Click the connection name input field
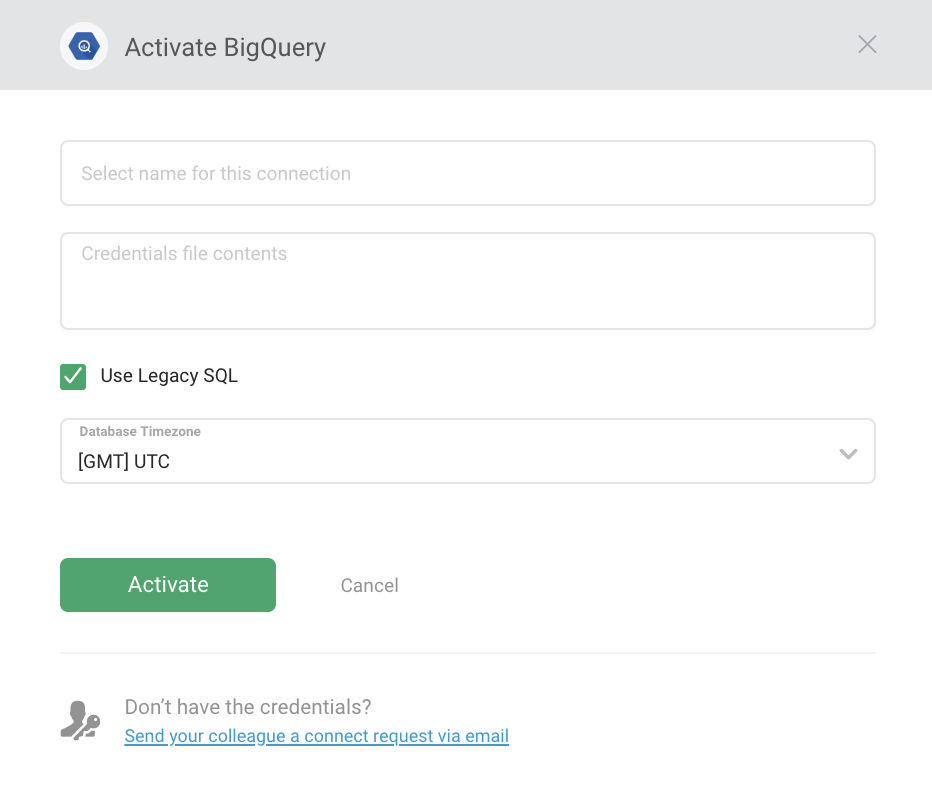The width and height of the screenshot is (932, 794). pos(468,173)
